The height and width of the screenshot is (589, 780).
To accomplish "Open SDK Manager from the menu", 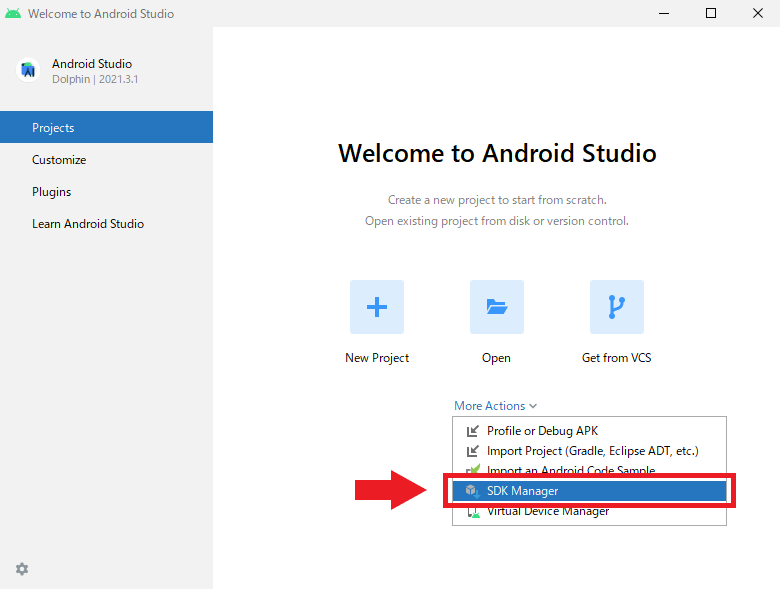I will coord(589,491).
